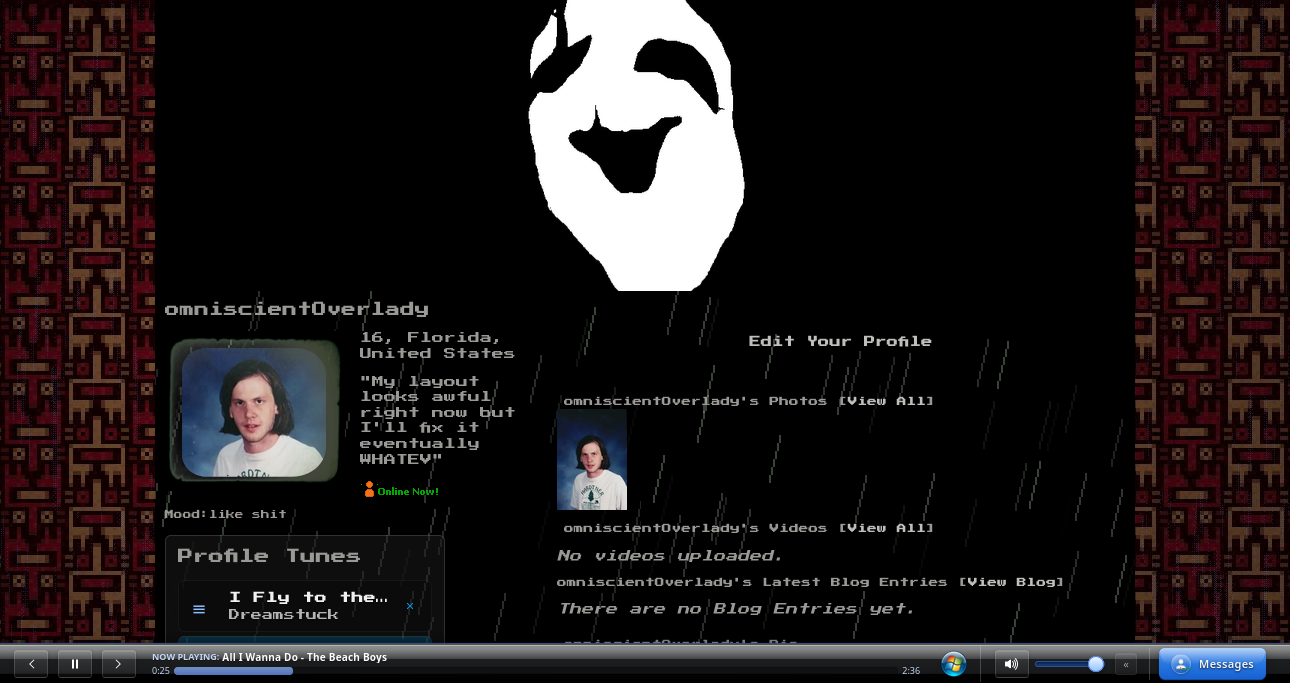Image resolution: width=1290 pixels, height=683 pixels.
Task: Click the Windows orb logo in player bar
Action: coord(954,664)
